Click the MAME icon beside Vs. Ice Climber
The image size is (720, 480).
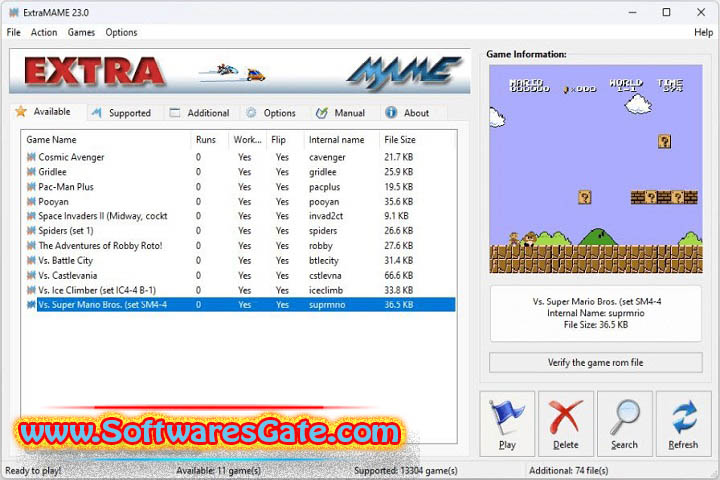click(31, 290)
